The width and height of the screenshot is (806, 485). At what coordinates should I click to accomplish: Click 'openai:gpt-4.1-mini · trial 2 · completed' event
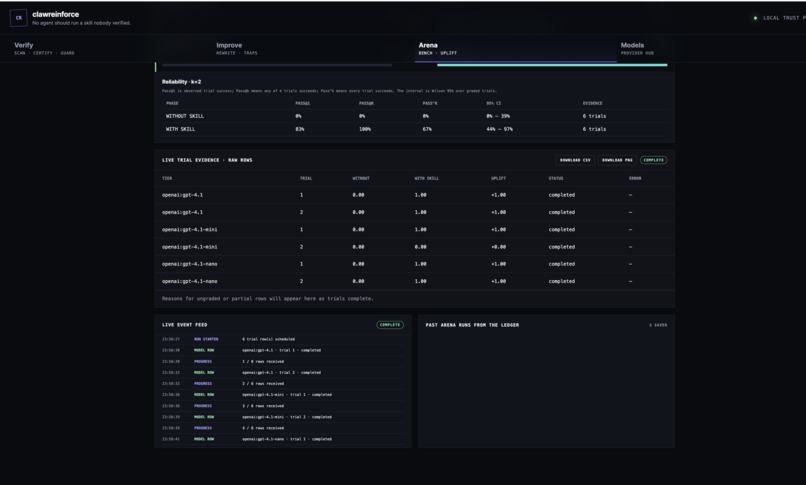[x=283, y=417]
